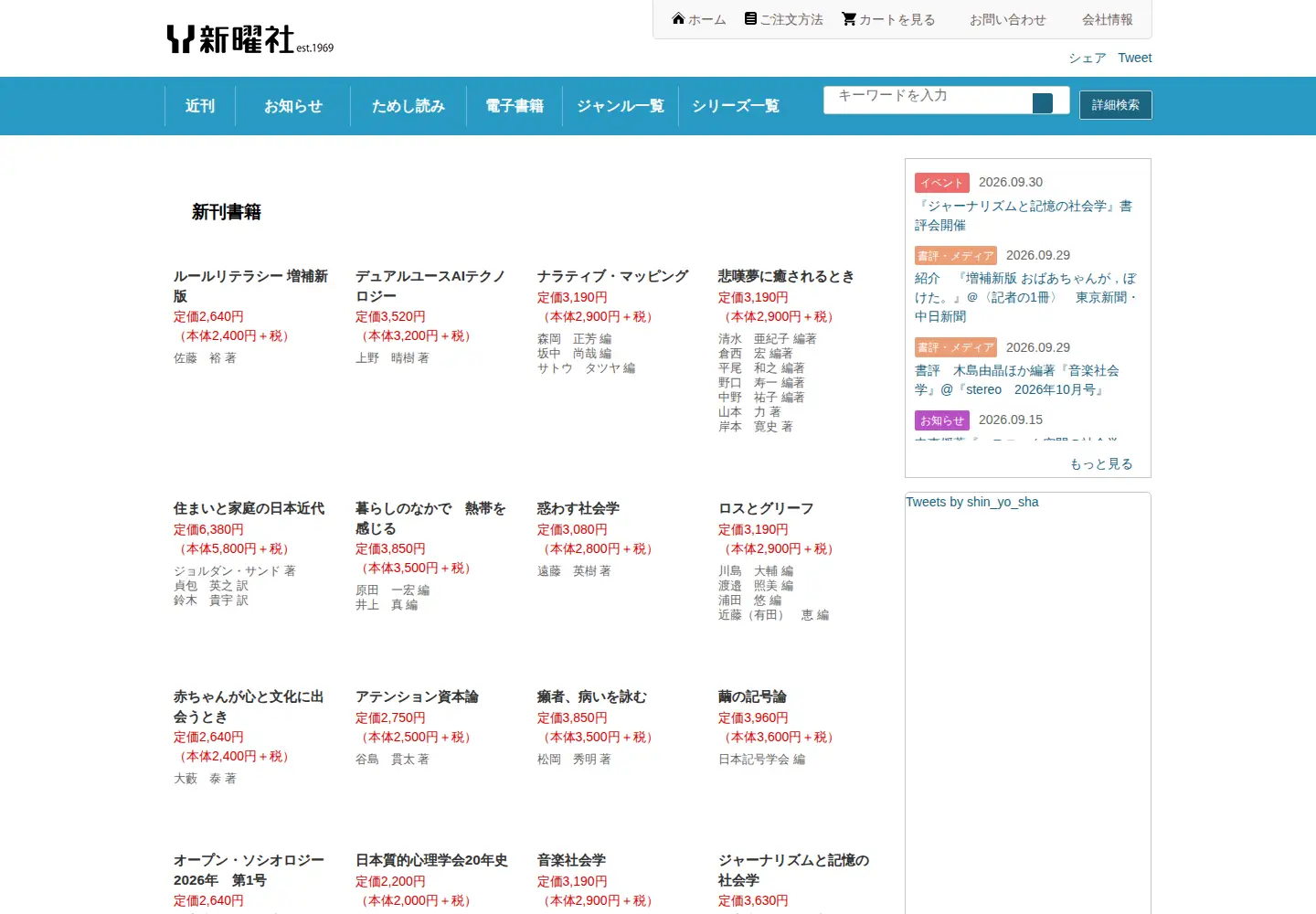Open book 日本質的心理学会20年史

(431, 860)
